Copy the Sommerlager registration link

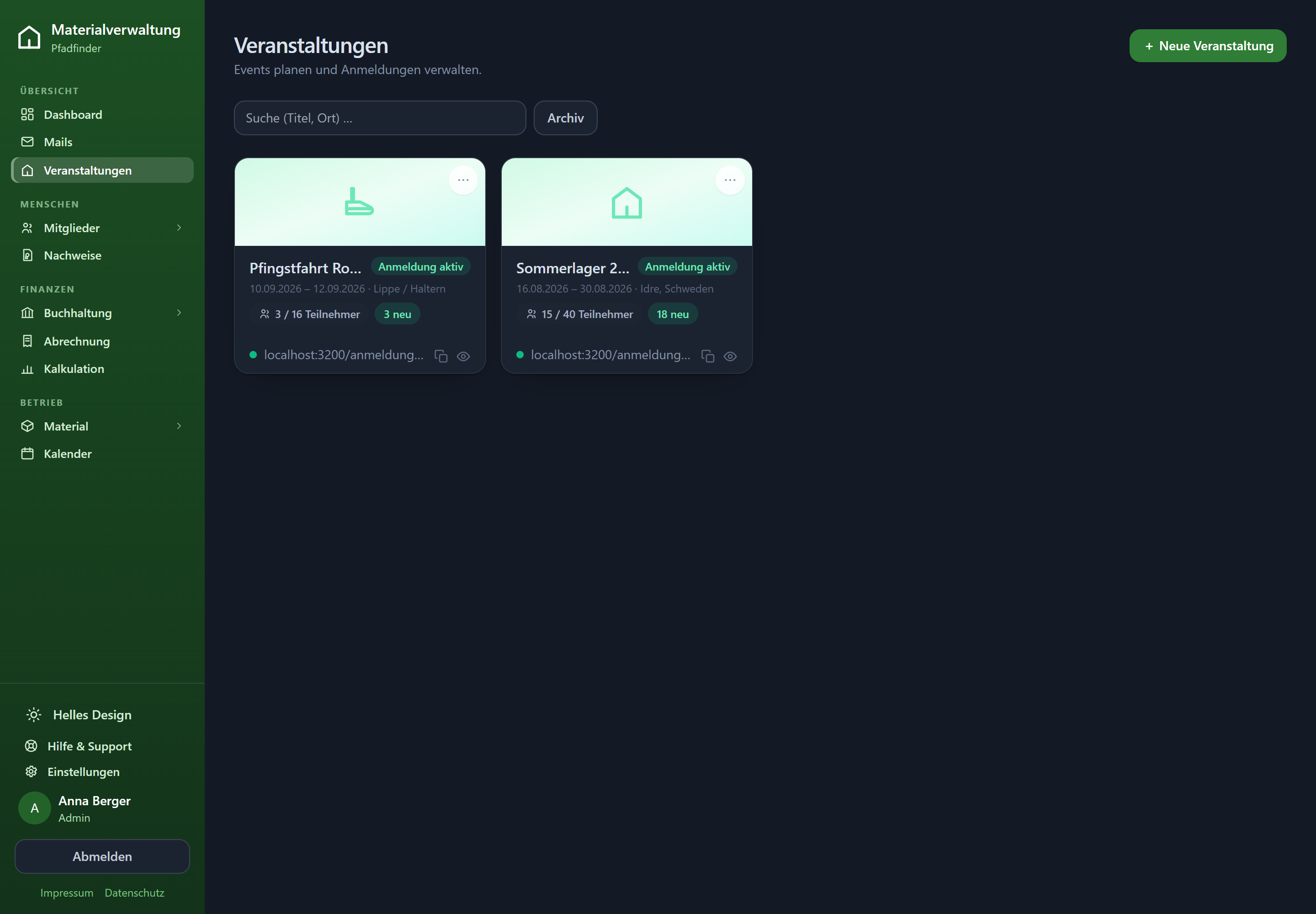(x=708, y=356)
